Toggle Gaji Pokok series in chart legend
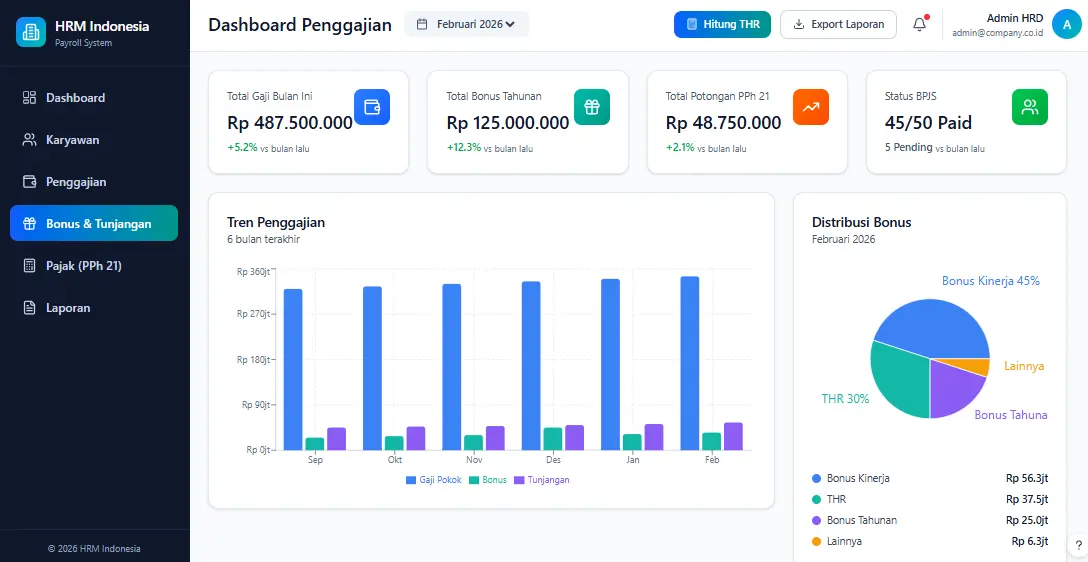The height and width of the screenshot is (562, 1088). [x=434, y=480]
